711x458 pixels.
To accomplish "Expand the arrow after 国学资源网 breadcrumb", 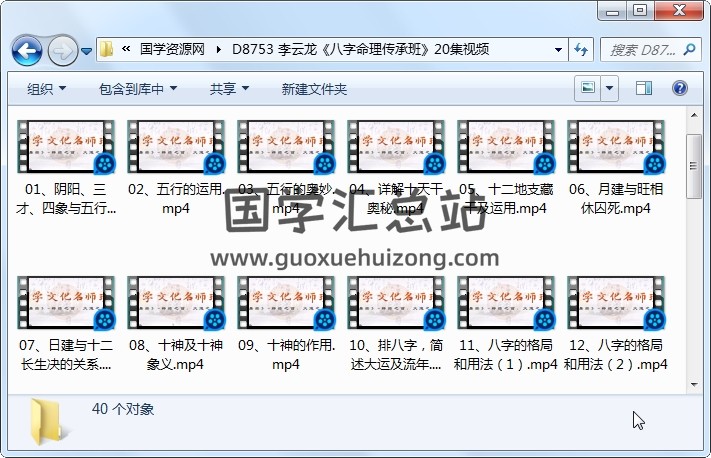I will point(219,49).
